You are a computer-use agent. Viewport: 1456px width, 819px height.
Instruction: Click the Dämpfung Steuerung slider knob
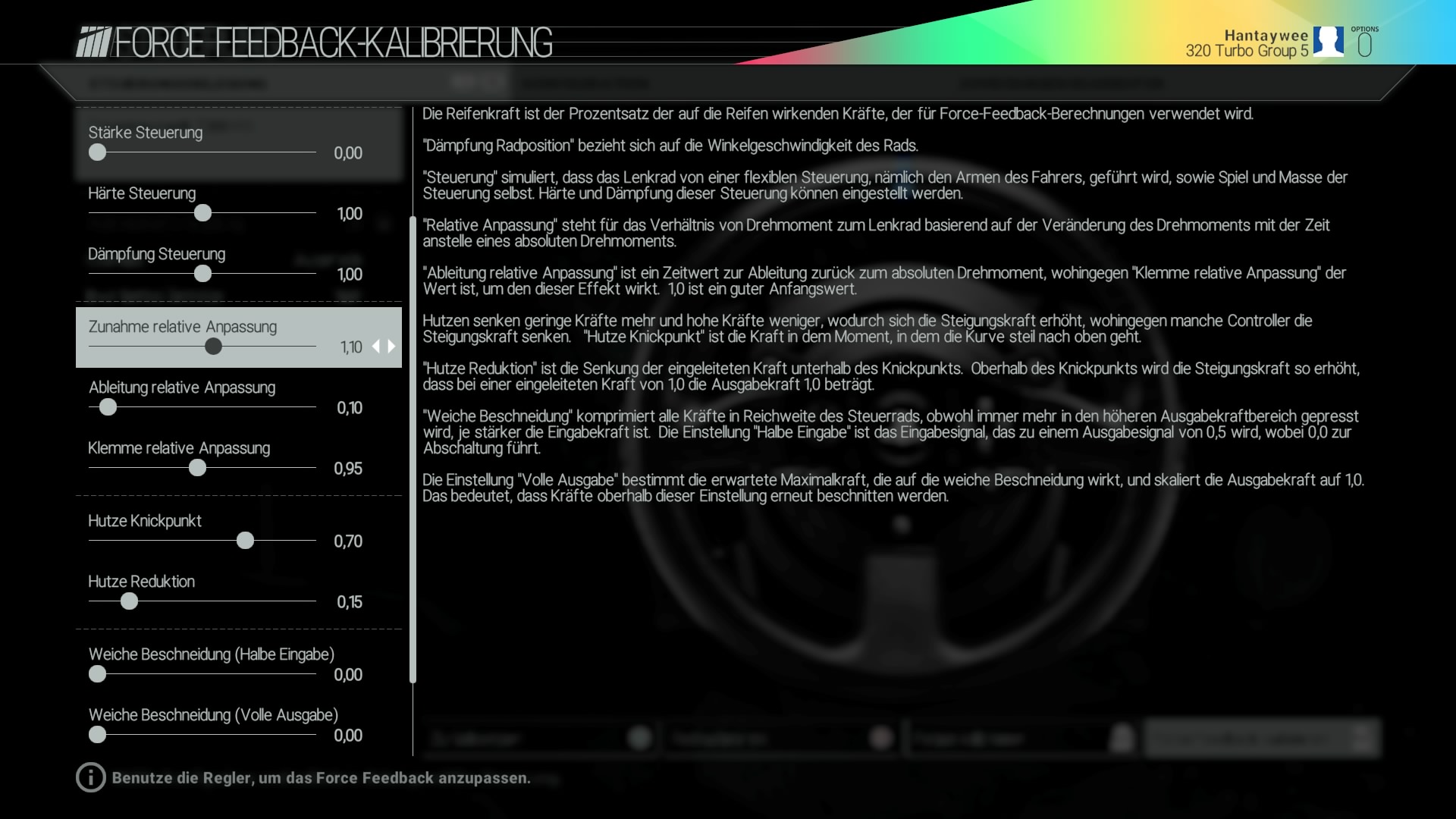[x=202, y=274]
